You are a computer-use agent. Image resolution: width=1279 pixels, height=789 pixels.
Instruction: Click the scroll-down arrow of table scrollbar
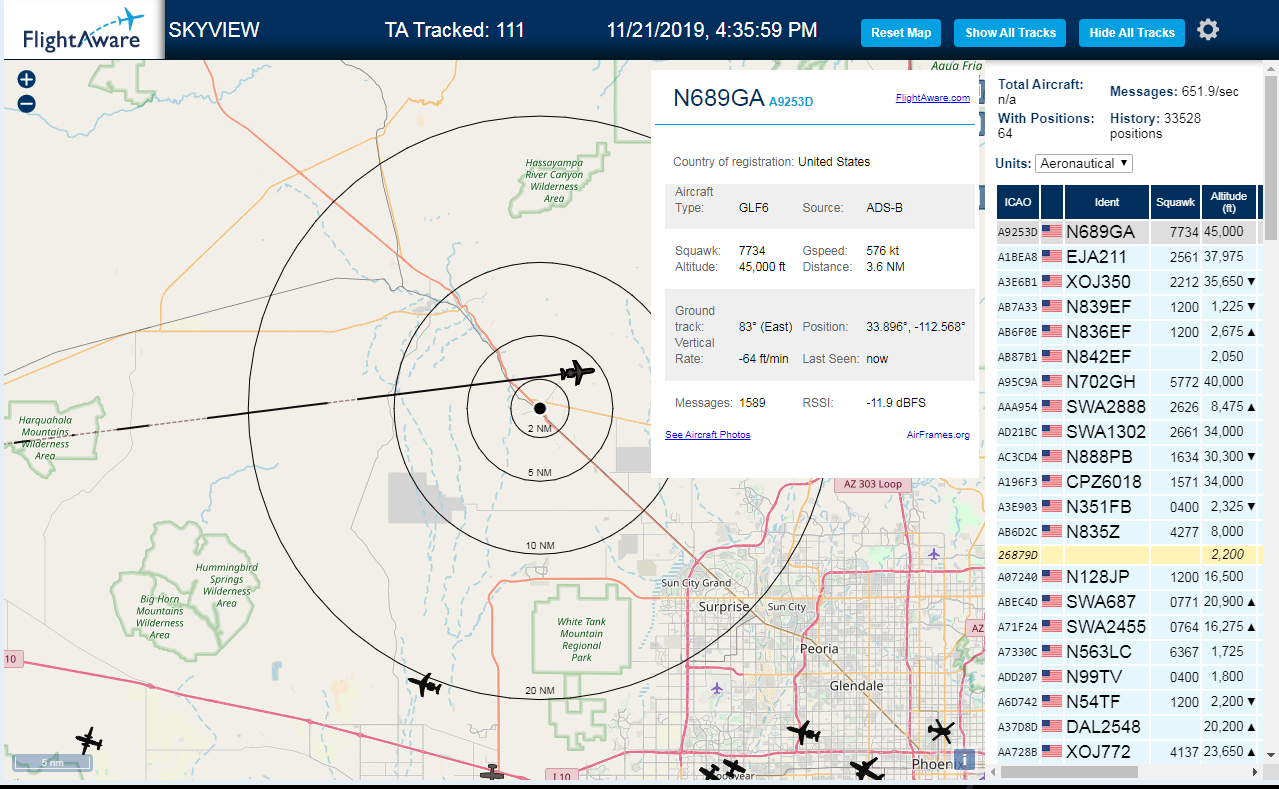1271,755
